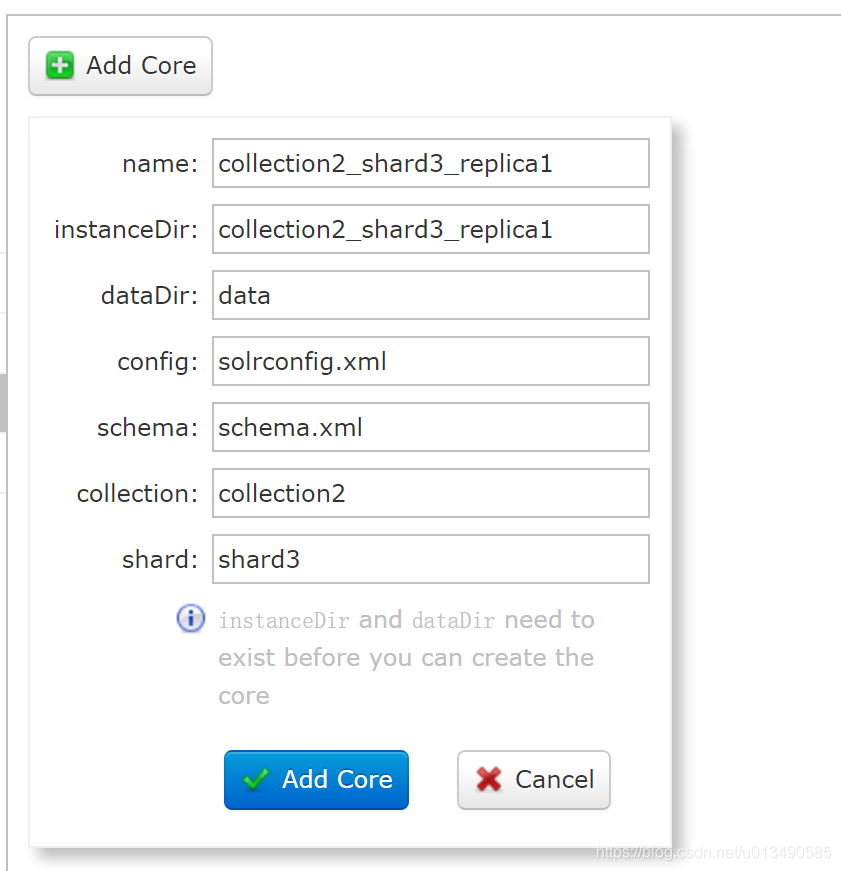Select the config field showing solrconfig.xml
The width and height of the screenshot is (841, 871).
pyautogui.click(x=430, y=361)
